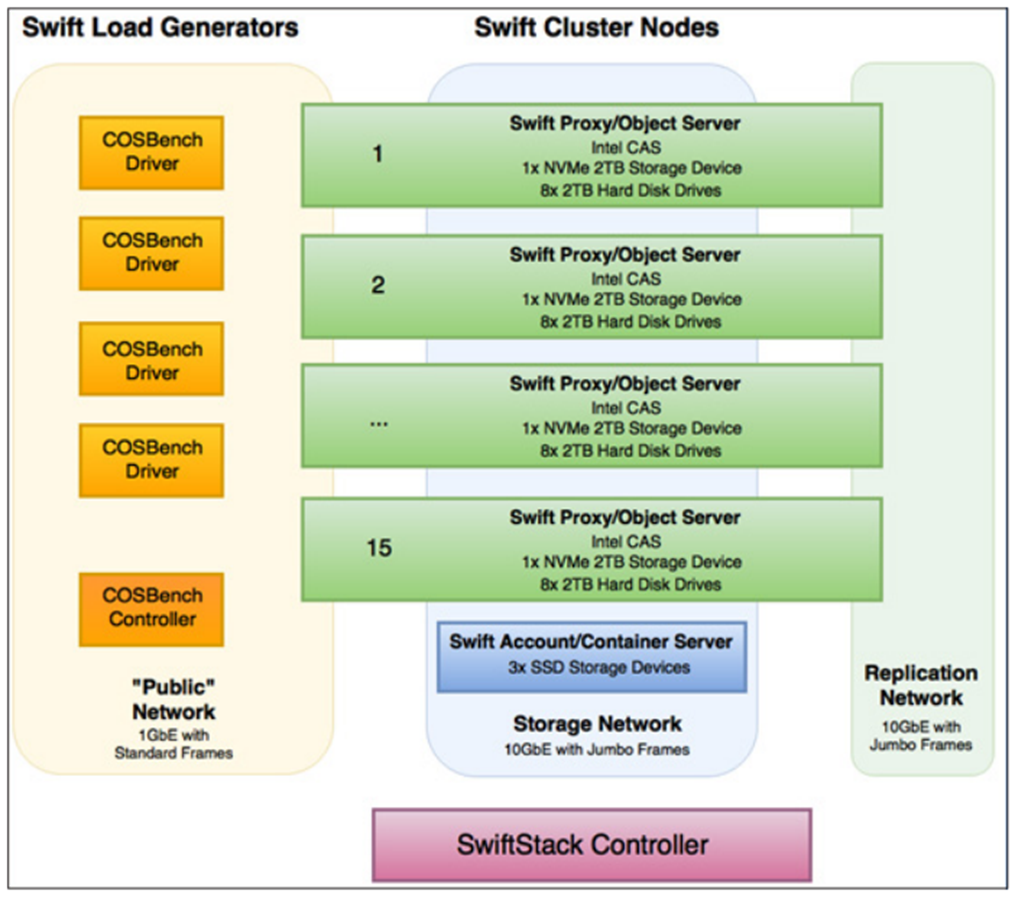Image resolution: width=1015 pixels, height=897 pixels.
Task: Click '3x SSD Storage Devices' text
Action: (x=599, y=668)
